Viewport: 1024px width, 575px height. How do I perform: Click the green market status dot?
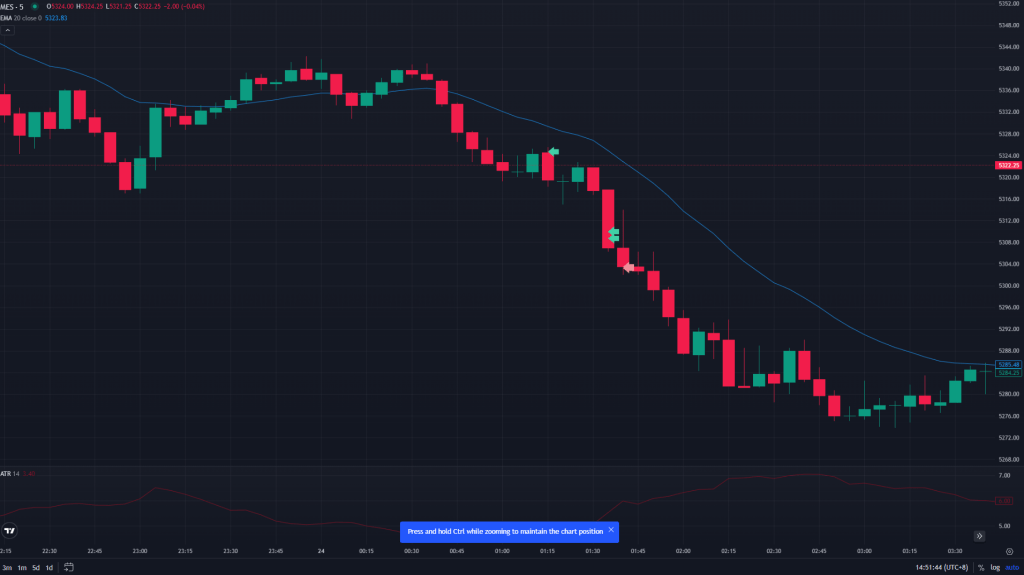[34, 6]
